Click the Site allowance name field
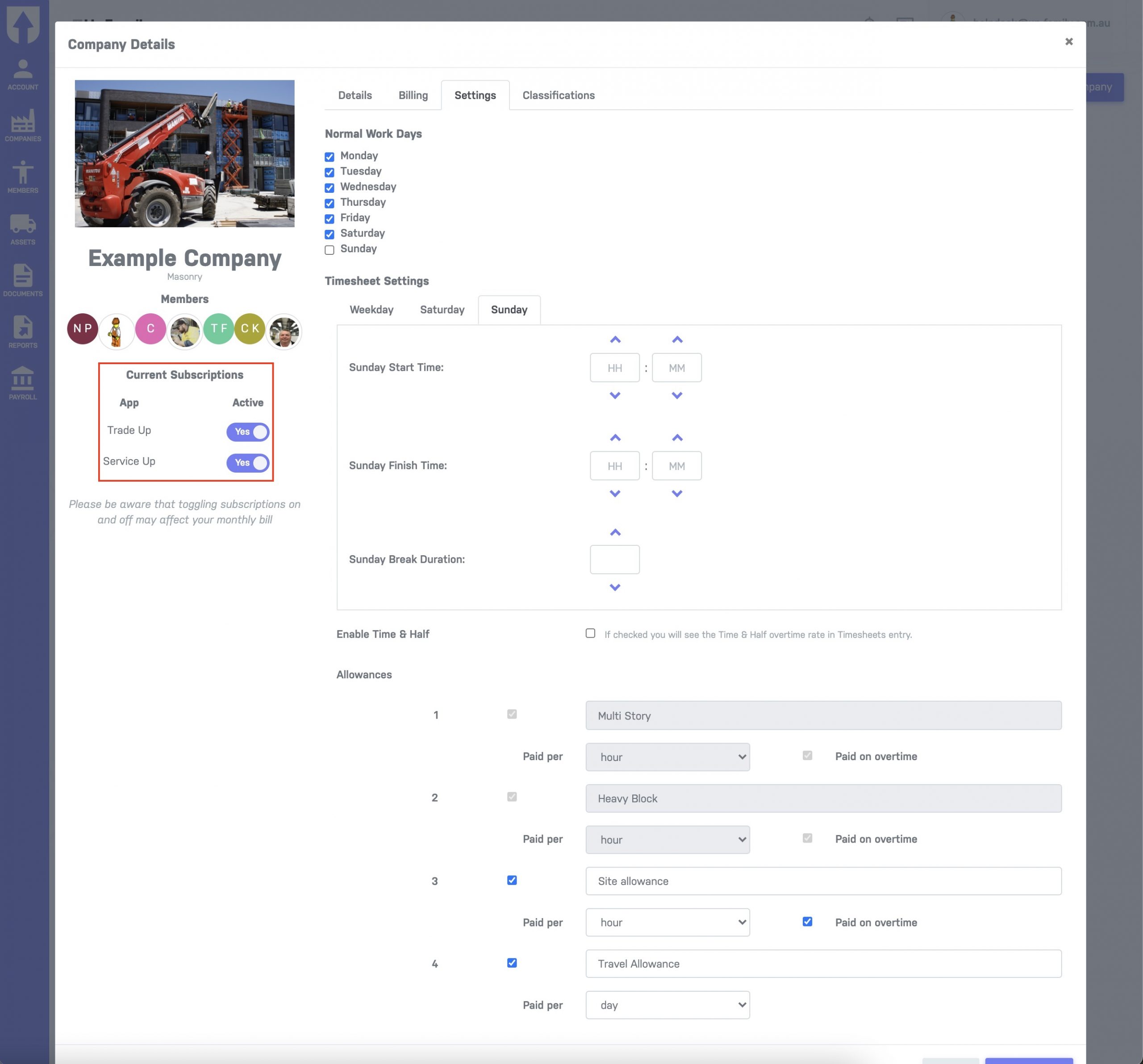Screen dimensions: 1143x1064 (823, 881)
